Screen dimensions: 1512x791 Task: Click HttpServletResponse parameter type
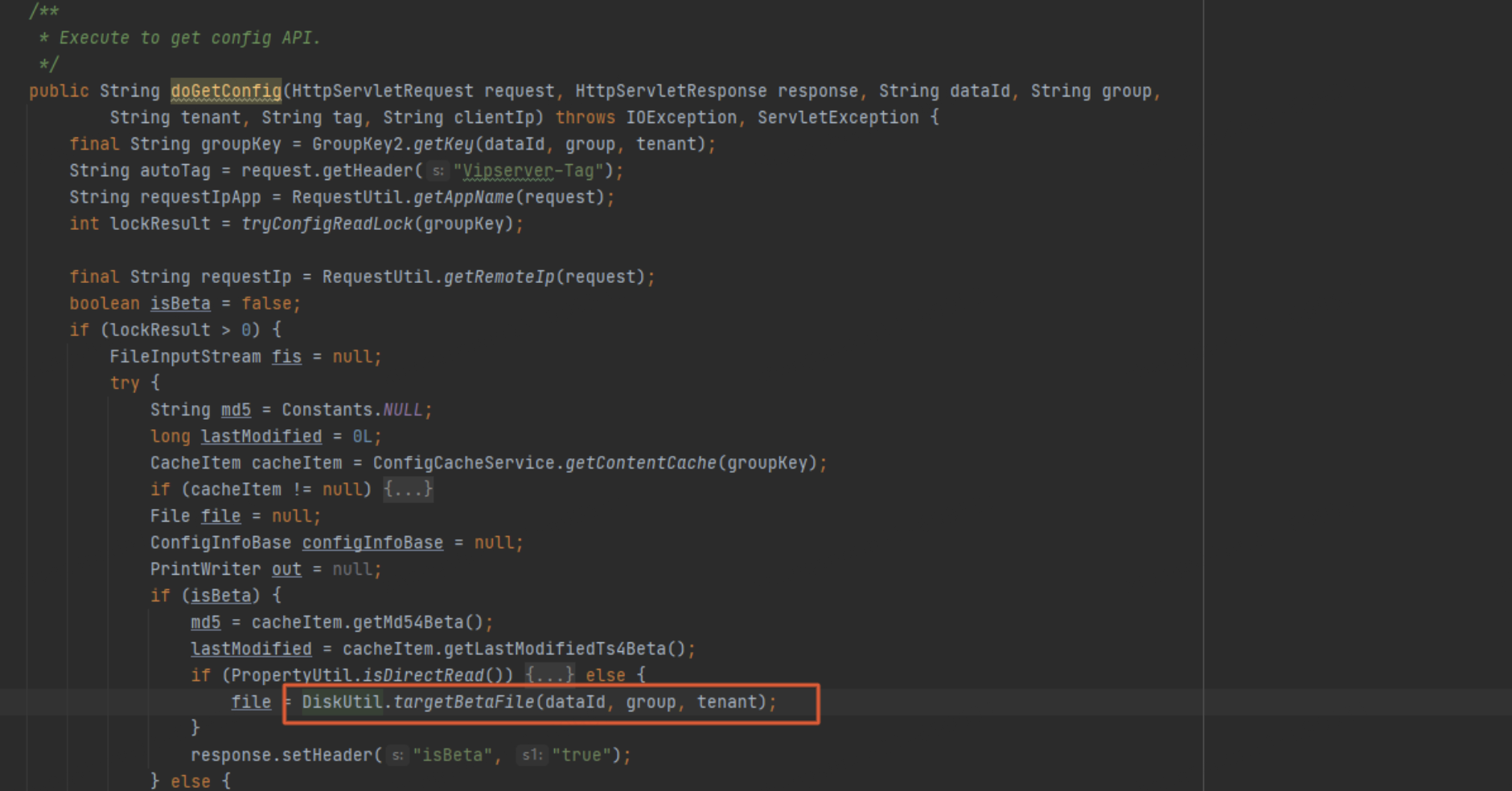(671, 91)
